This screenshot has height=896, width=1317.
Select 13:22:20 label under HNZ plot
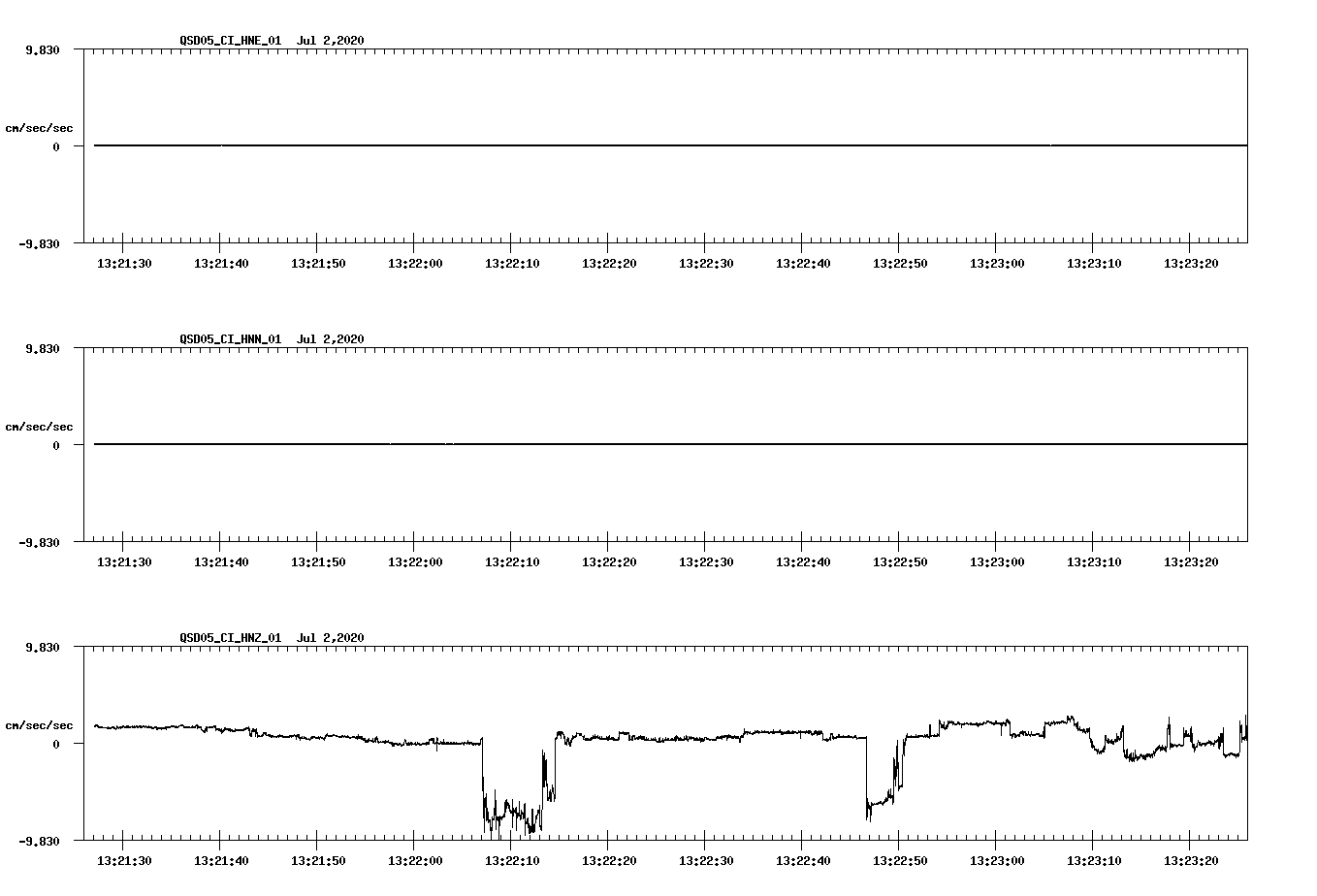(609, 861)
